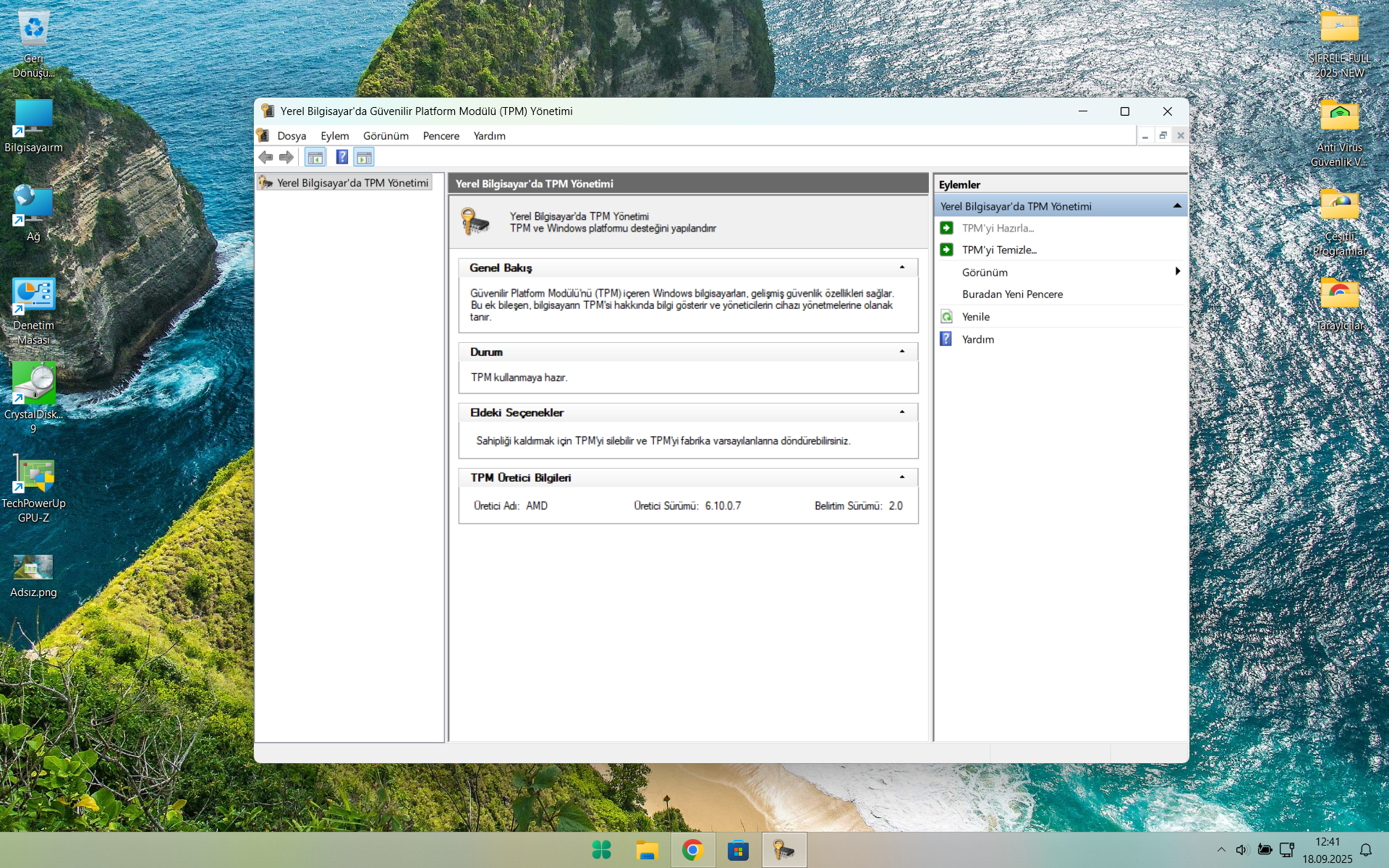Select the Anti Virüs Güvenlik folder icon
This screenshot has width=1389, height=868.
pos(1339,133)
